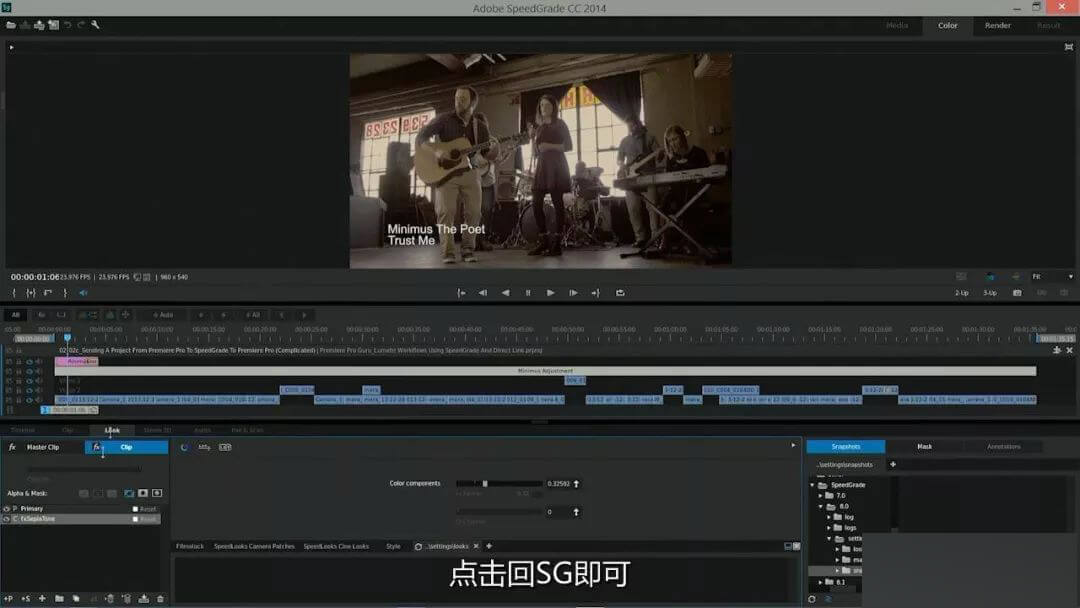Switch to the Render tab

coord(998,25)
